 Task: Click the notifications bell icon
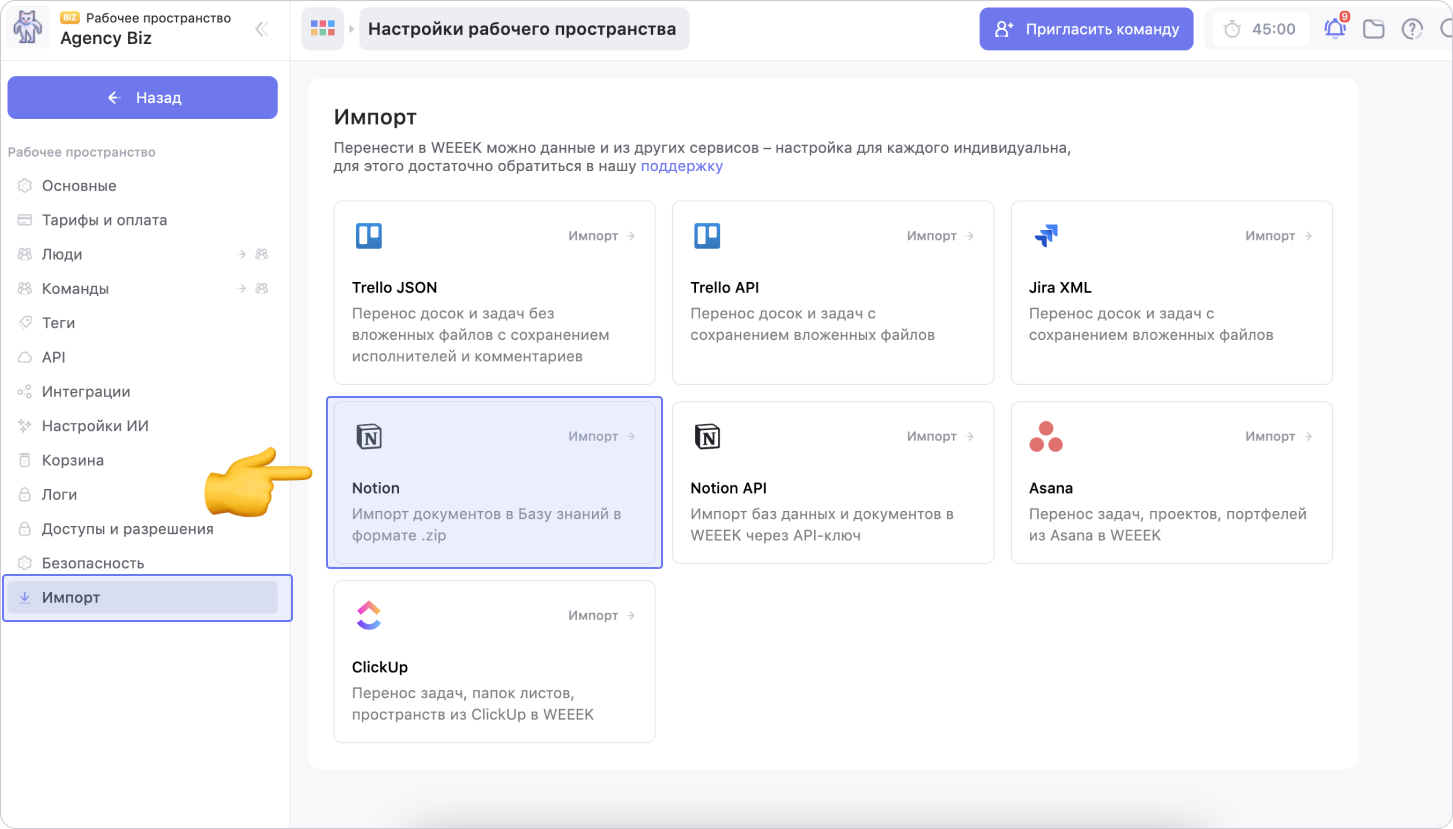[x=1335, y=29]
